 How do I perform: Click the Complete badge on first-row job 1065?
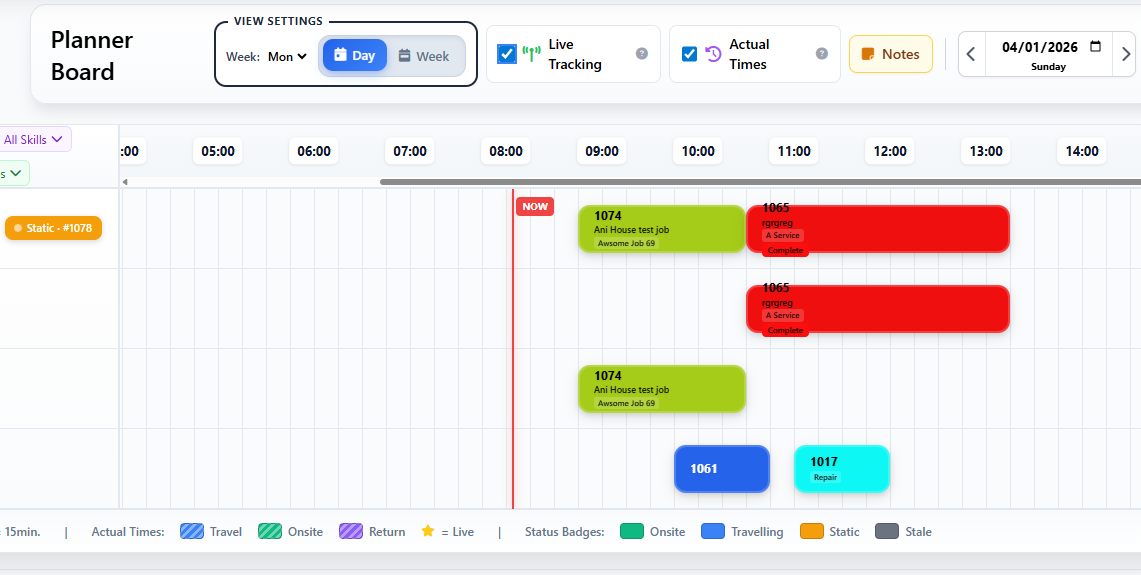[x=785, y=250]
